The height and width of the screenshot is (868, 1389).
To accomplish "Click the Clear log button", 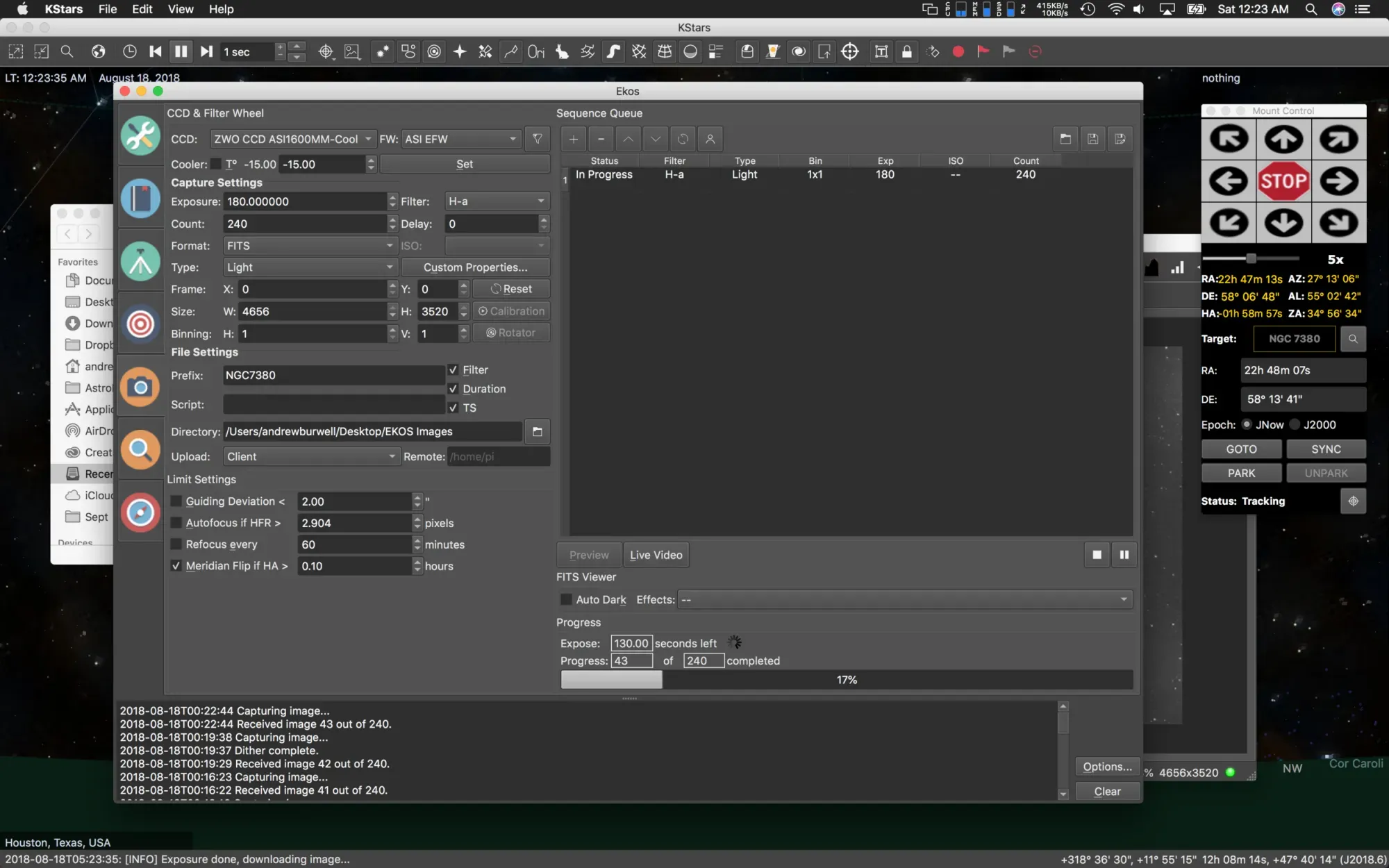I will pyautogui.click(x=1107, y=792).
